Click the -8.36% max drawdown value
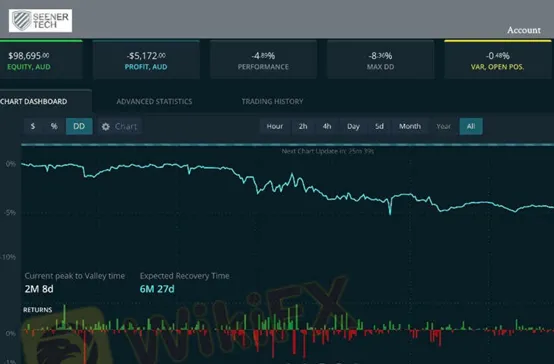 381,56
